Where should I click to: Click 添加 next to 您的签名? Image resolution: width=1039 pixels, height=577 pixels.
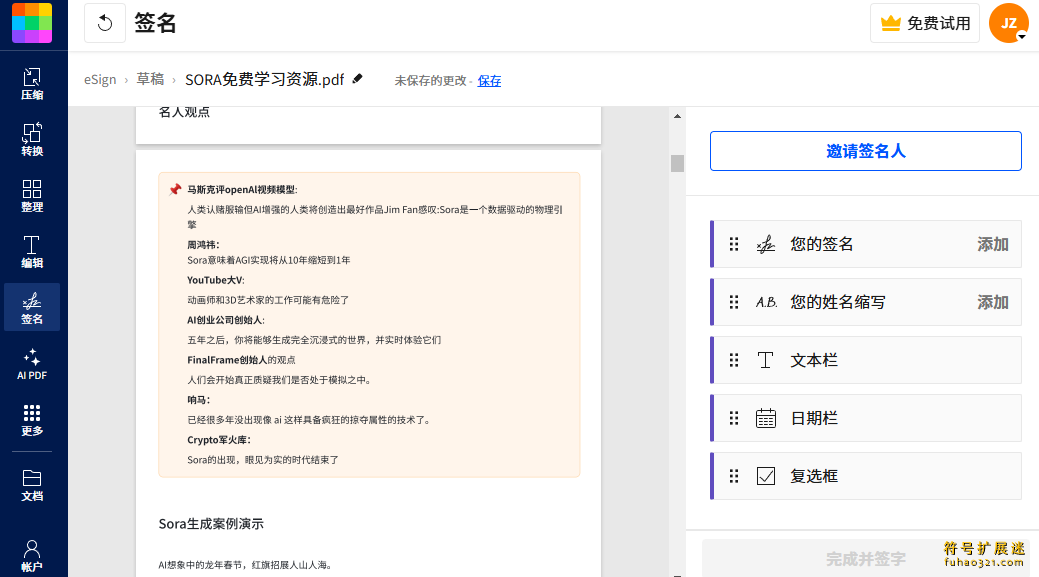tap(993, 244)
